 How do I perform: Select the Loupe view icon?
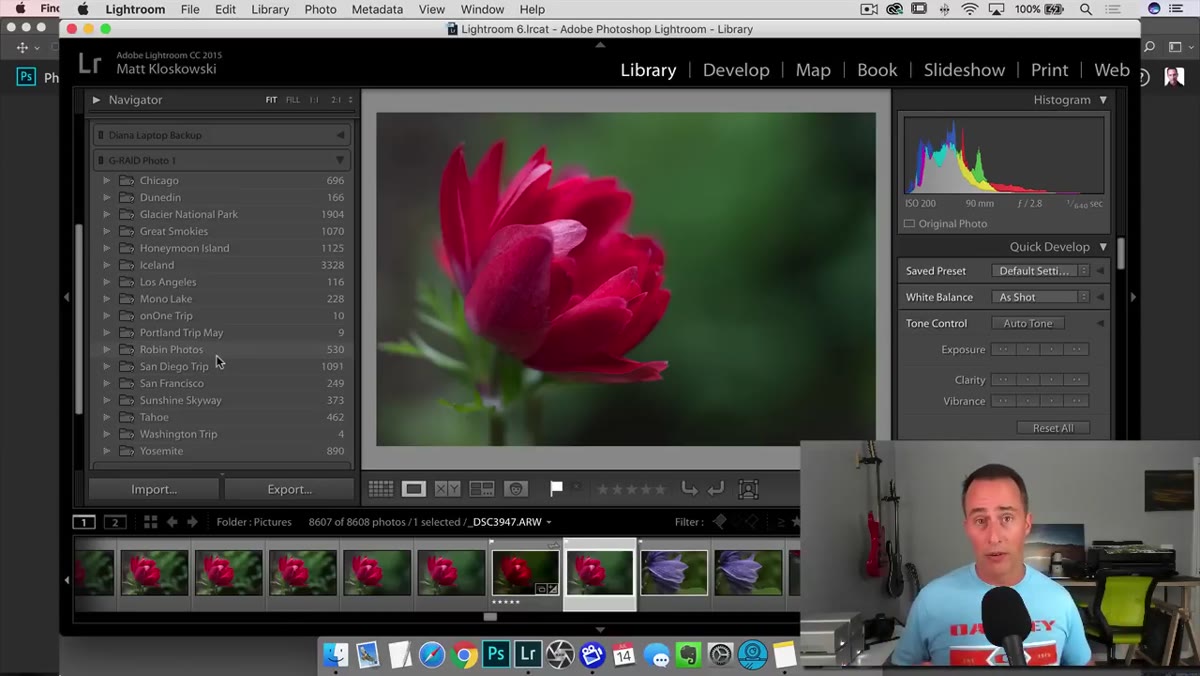coord(413,489)
